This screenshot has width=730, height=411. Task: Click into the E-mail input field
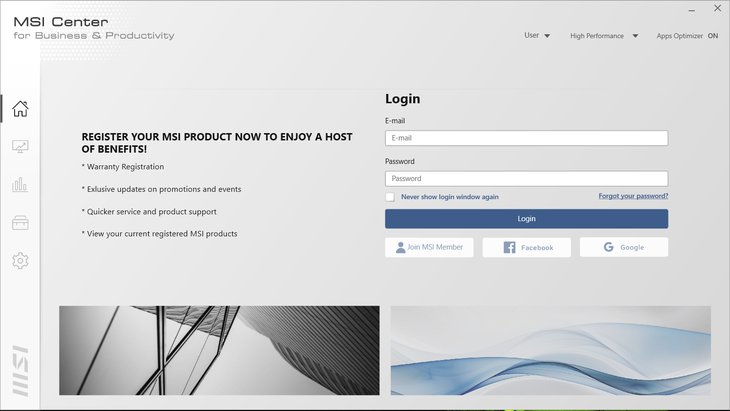[x=526, y=138]
